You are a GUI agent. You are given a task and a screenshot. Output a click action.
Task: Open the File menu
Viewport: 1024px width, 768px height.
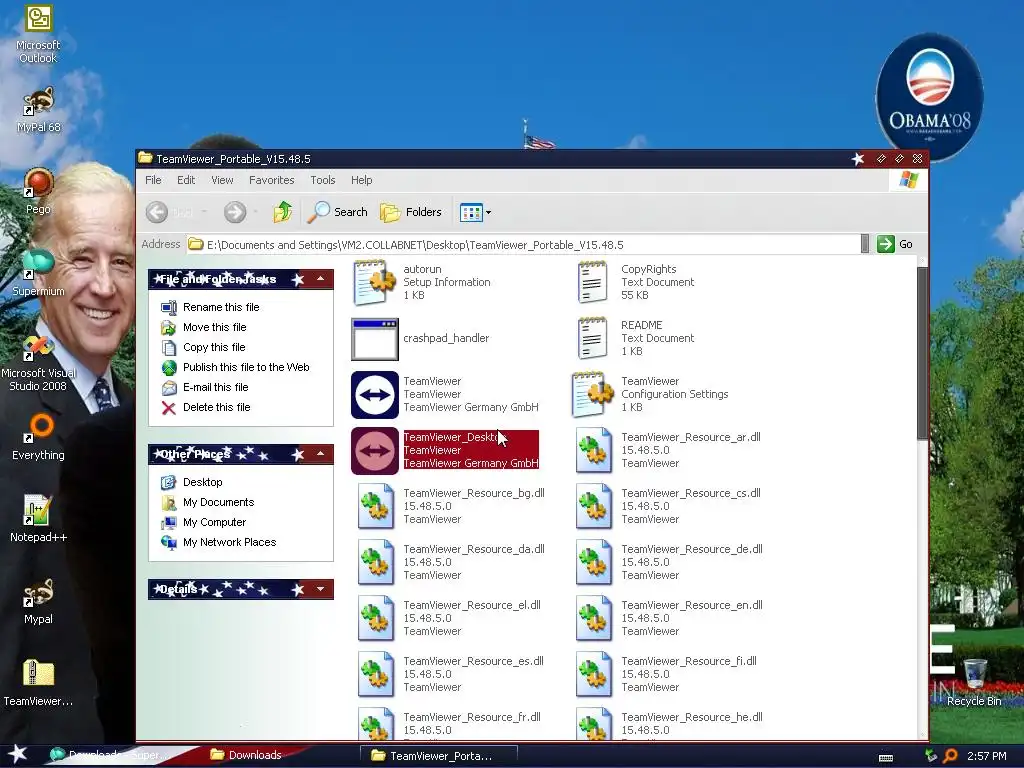(153, 180)
